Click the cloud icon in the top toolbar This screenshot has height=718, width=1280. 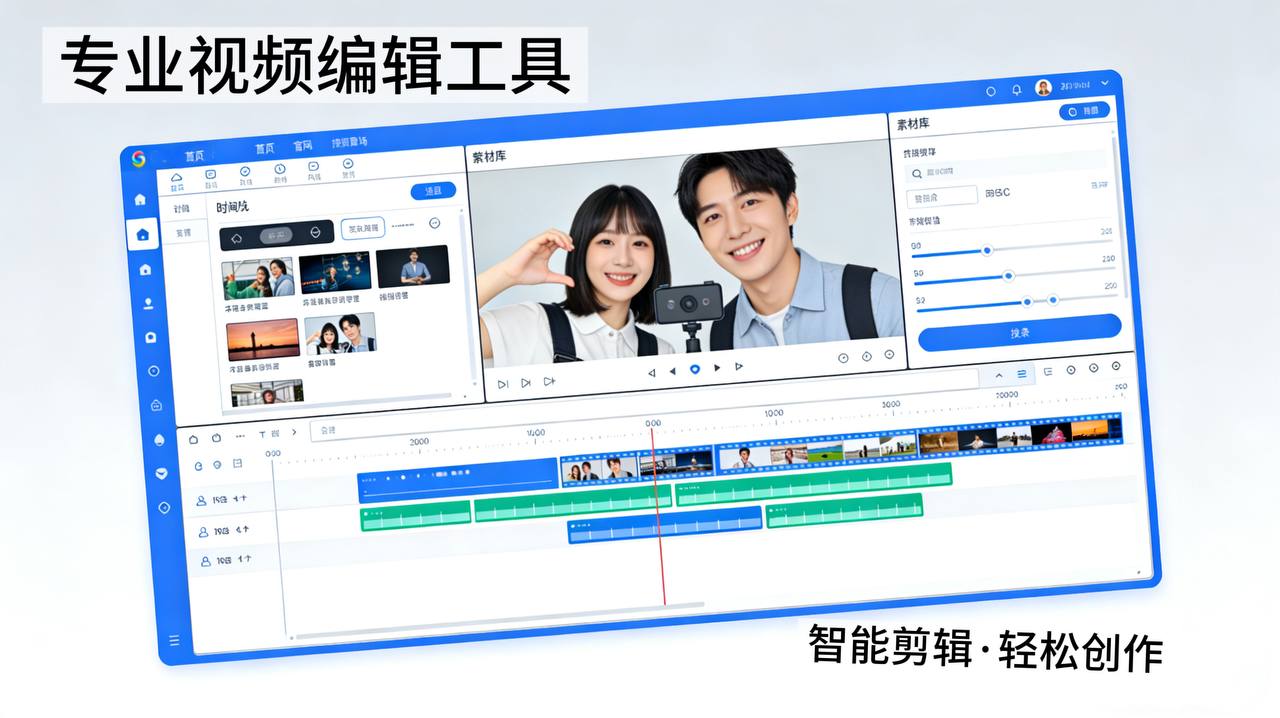(177, 178)
